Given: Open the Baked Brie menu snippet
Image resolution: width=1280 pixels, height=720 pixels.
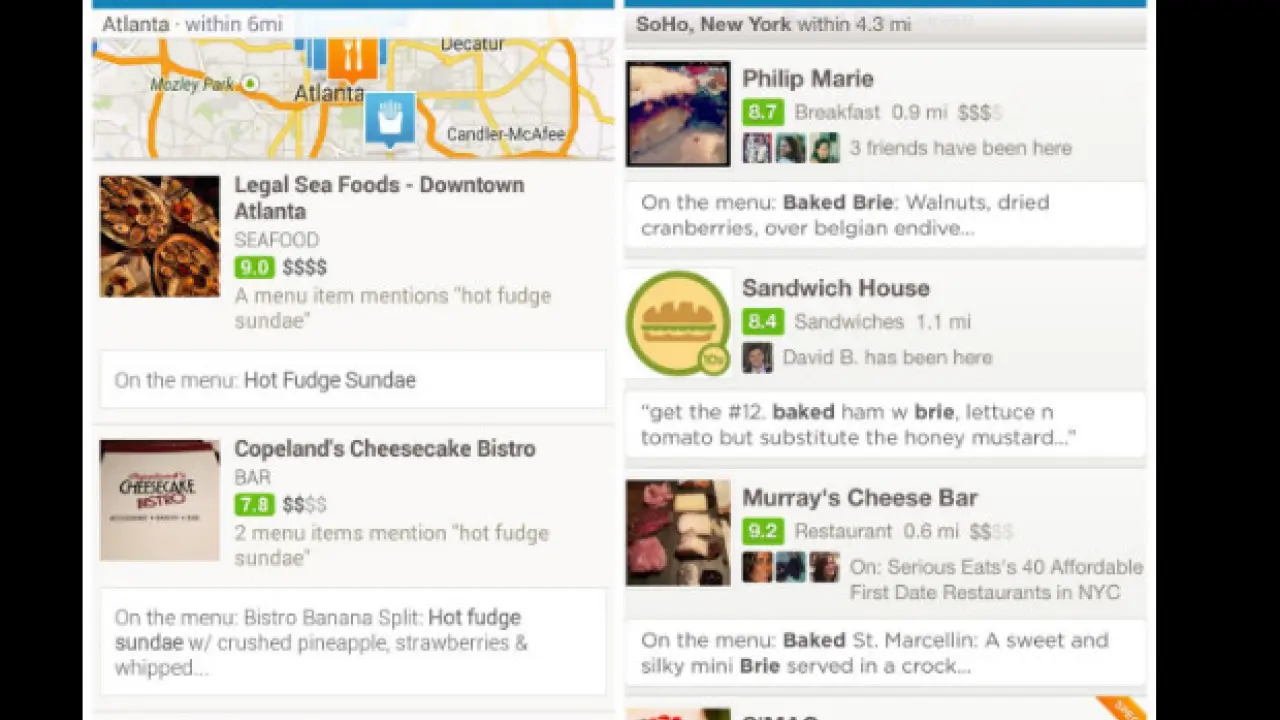Looking at the screenshot, I should pyautogui.click(x=885, y=215).
